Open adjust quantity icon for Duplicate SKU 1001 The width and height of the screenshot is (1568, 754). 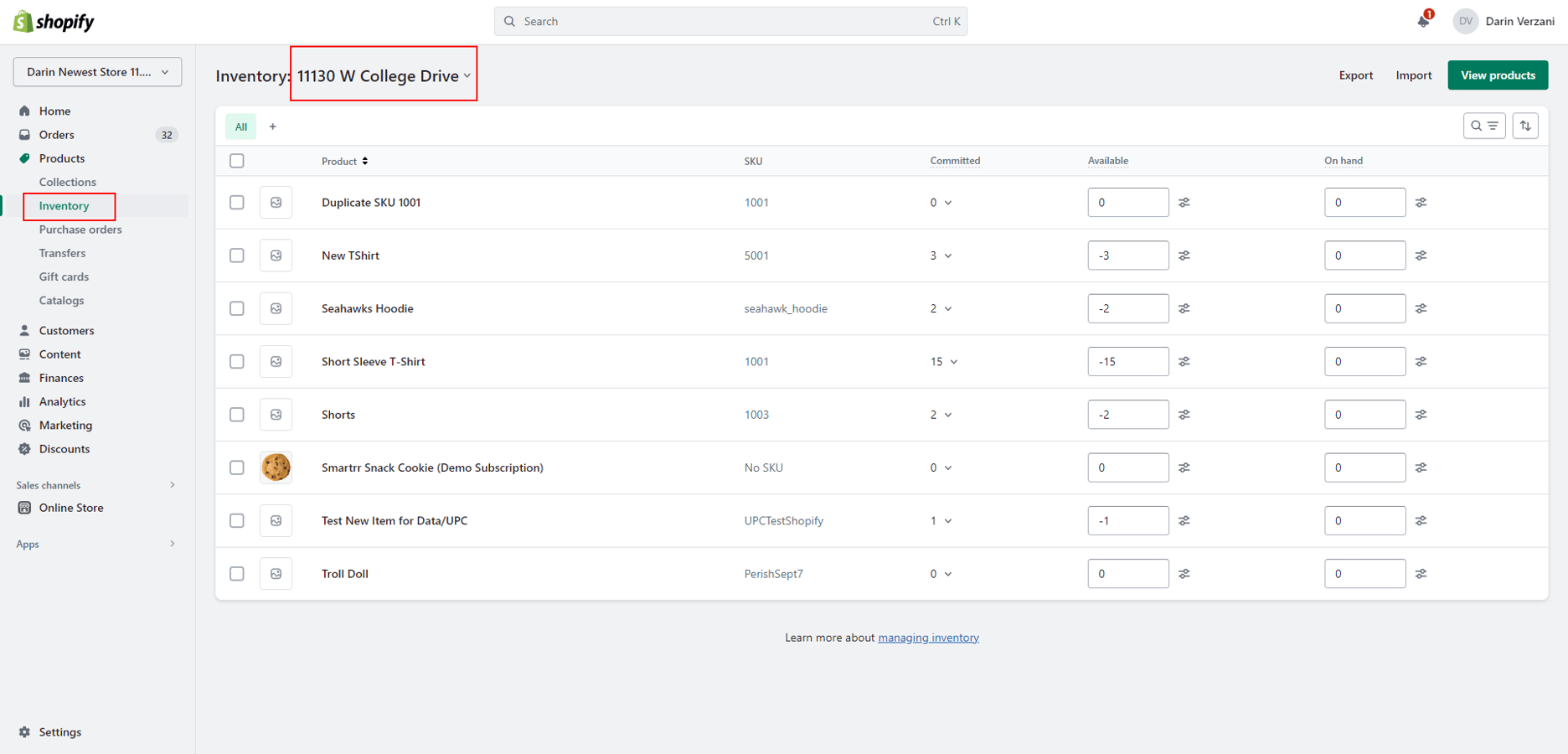[x=1184, y=202]
